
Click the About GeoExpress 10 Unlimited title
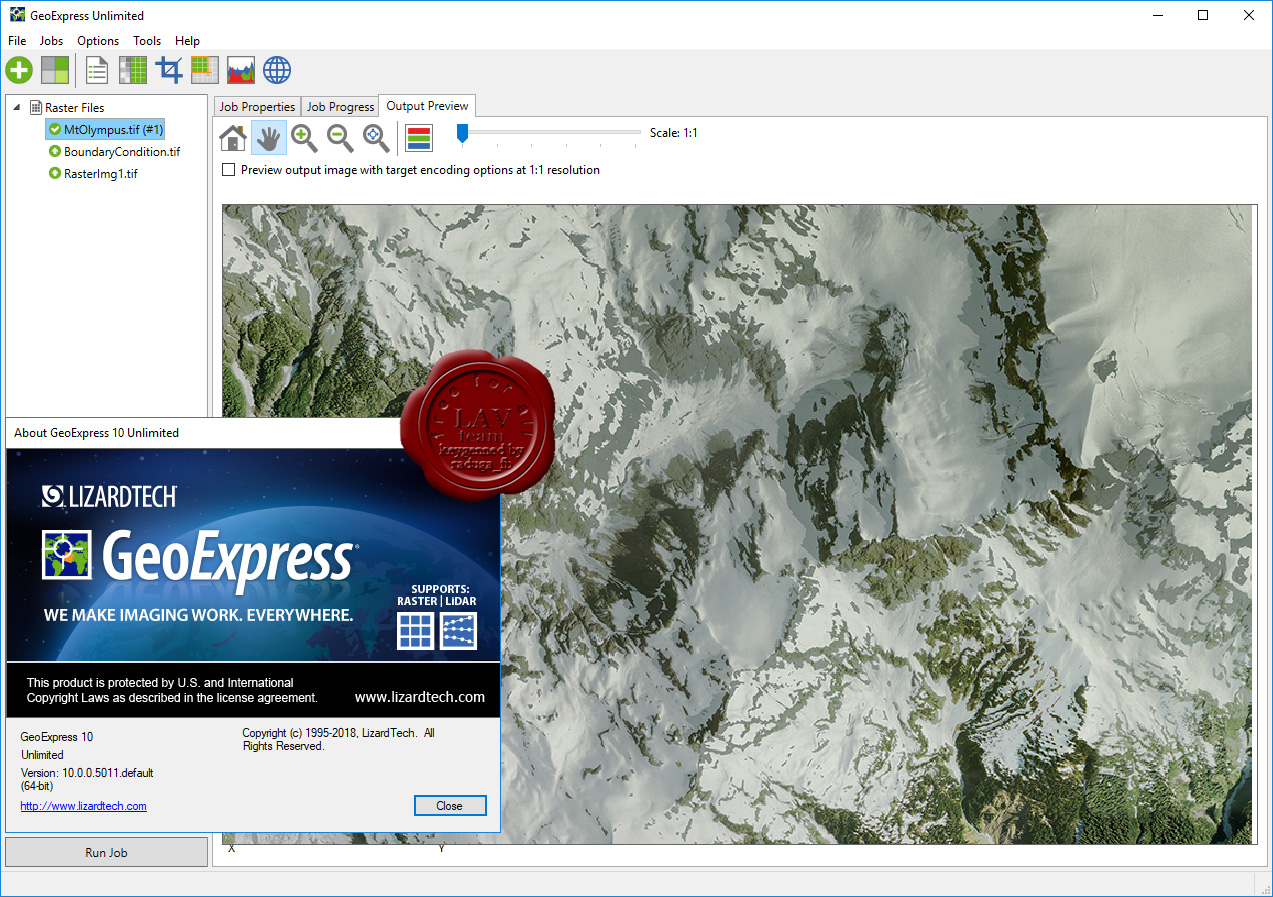(x=96, y=433)
